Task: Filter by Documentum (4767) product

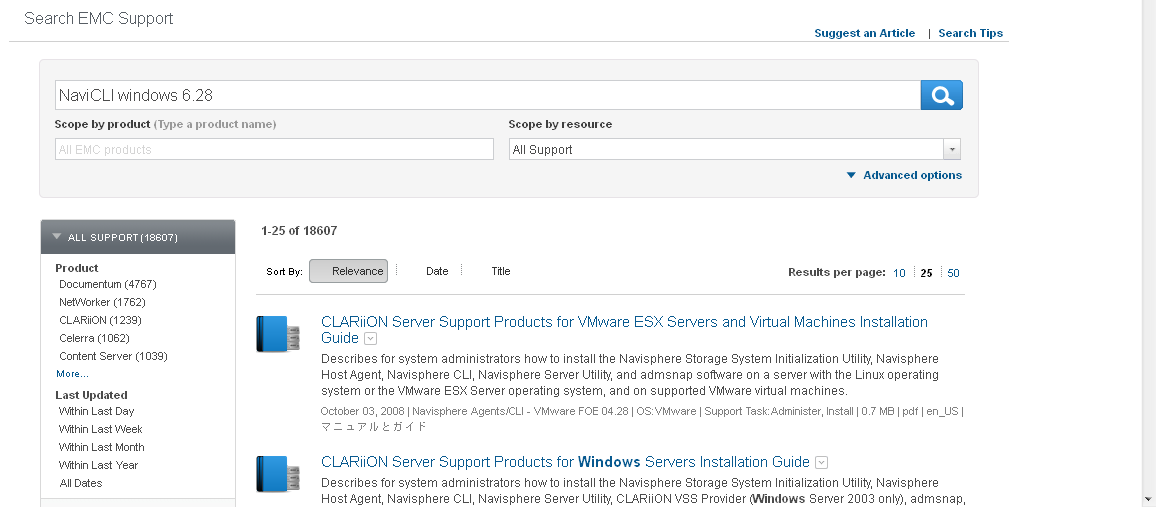Action: [x=108, y=284]
